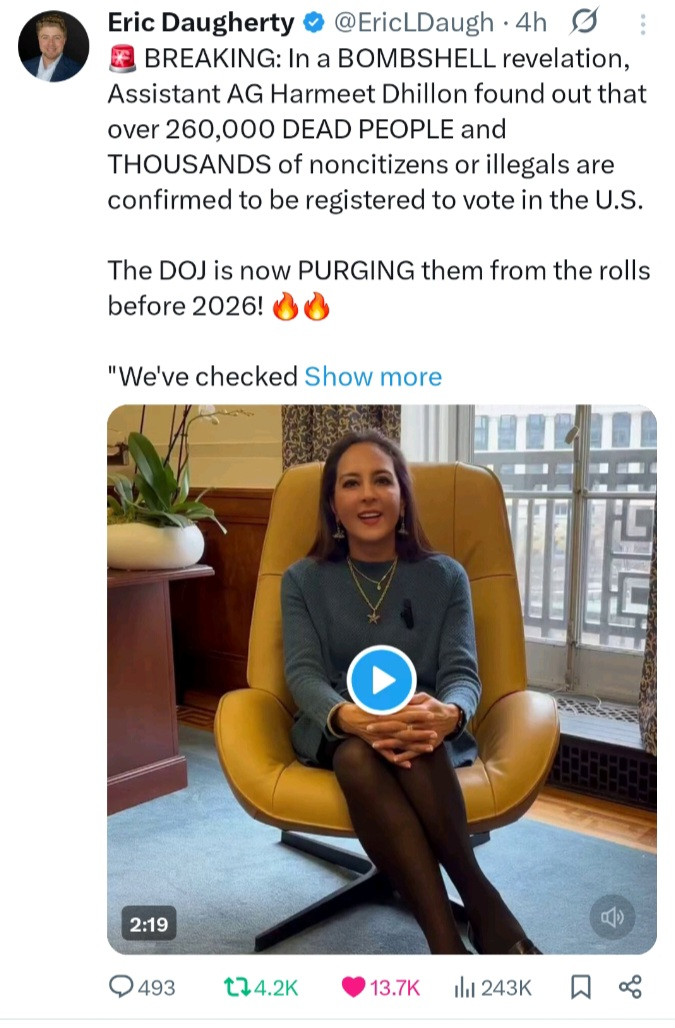Click the 2:19 video duration badge
The width and height of the screenshot is (675, 1028).
point(148,925)
